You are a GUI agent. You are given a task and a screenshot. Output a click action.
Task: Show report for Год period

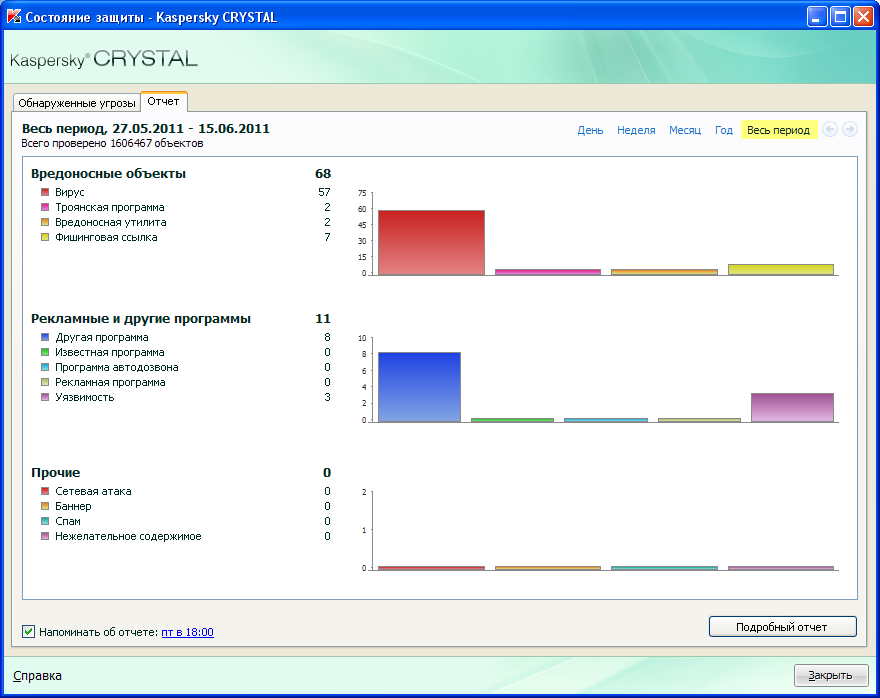click(723, 130)
